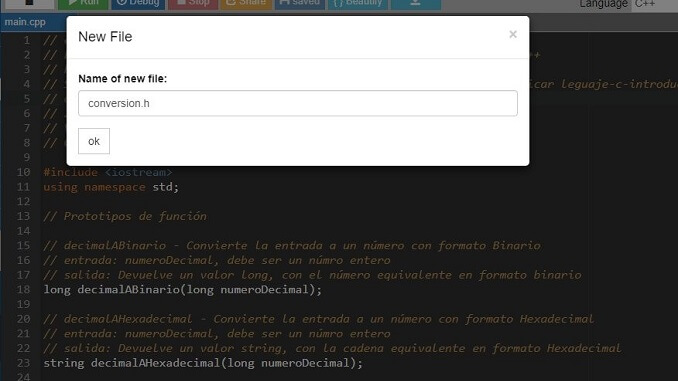Click the '#include <iostream>' line in the editor
678x381 pixels.
[108, 172]
